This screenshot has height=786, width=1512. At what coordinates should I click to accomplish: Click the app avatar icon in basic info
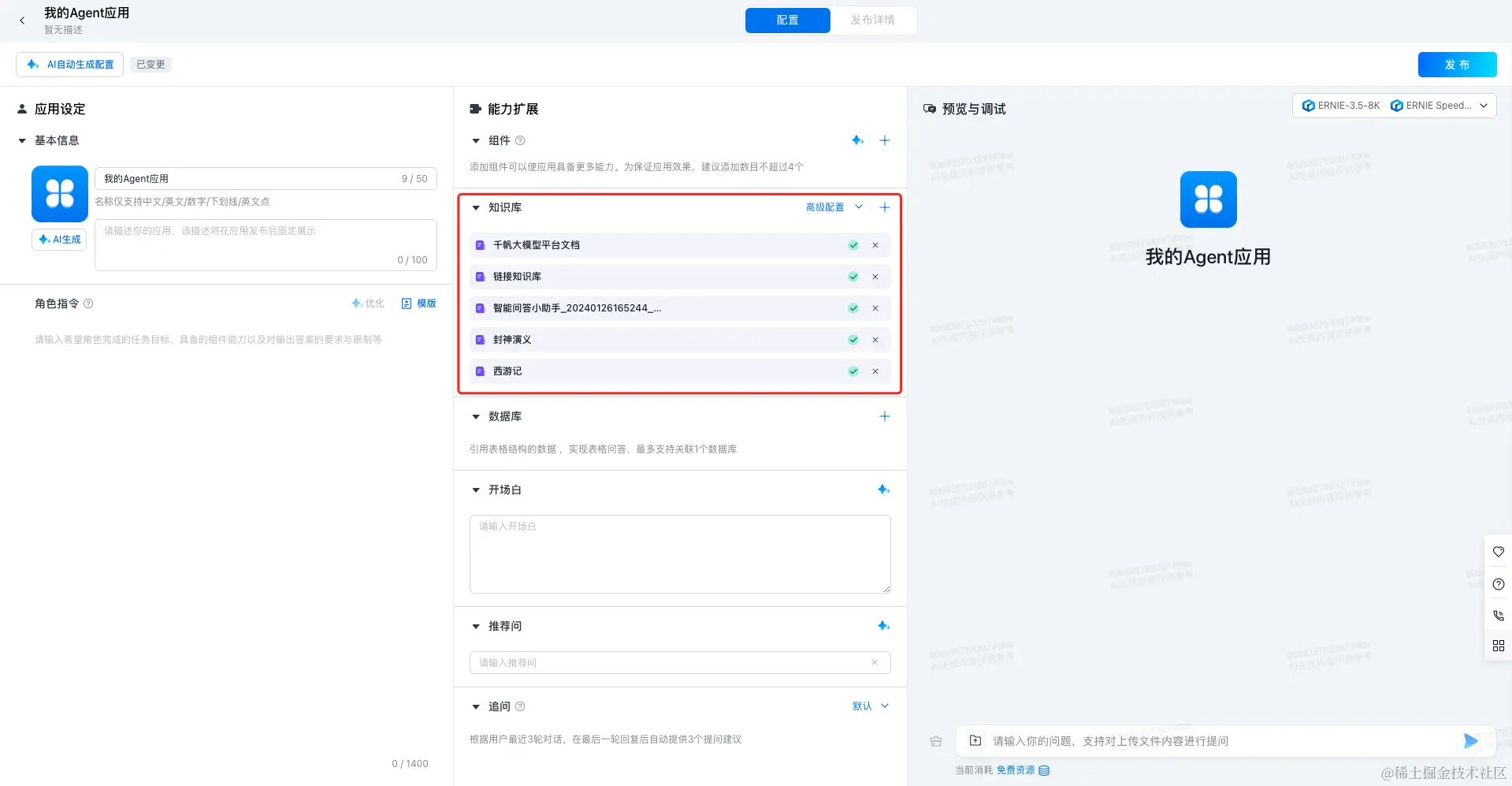point(60,193)
